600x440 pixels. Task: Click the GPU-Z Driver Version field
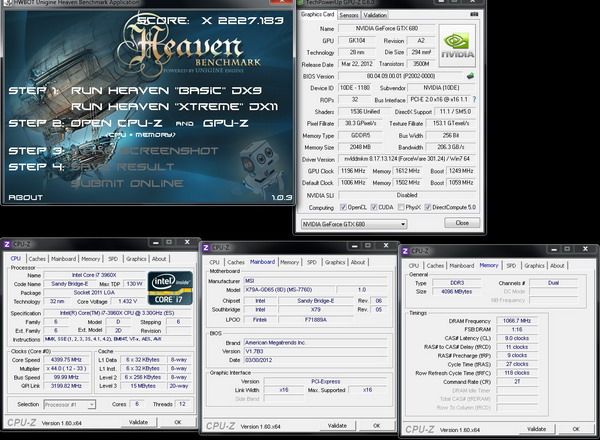[407, 159]
